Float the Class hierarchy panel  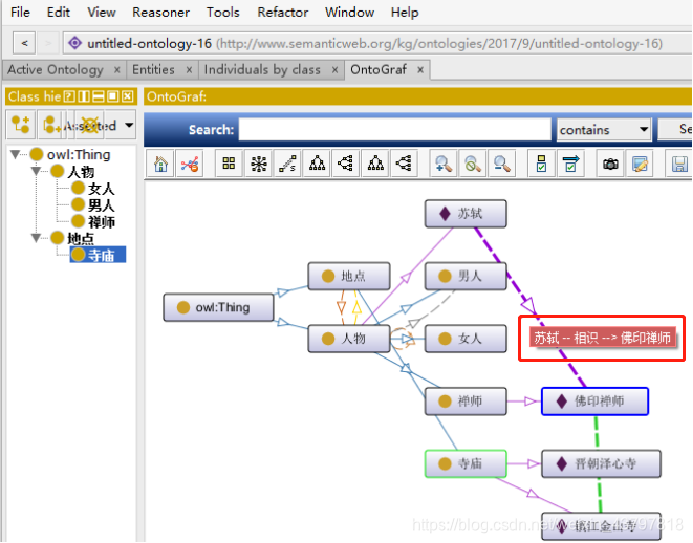113,96
